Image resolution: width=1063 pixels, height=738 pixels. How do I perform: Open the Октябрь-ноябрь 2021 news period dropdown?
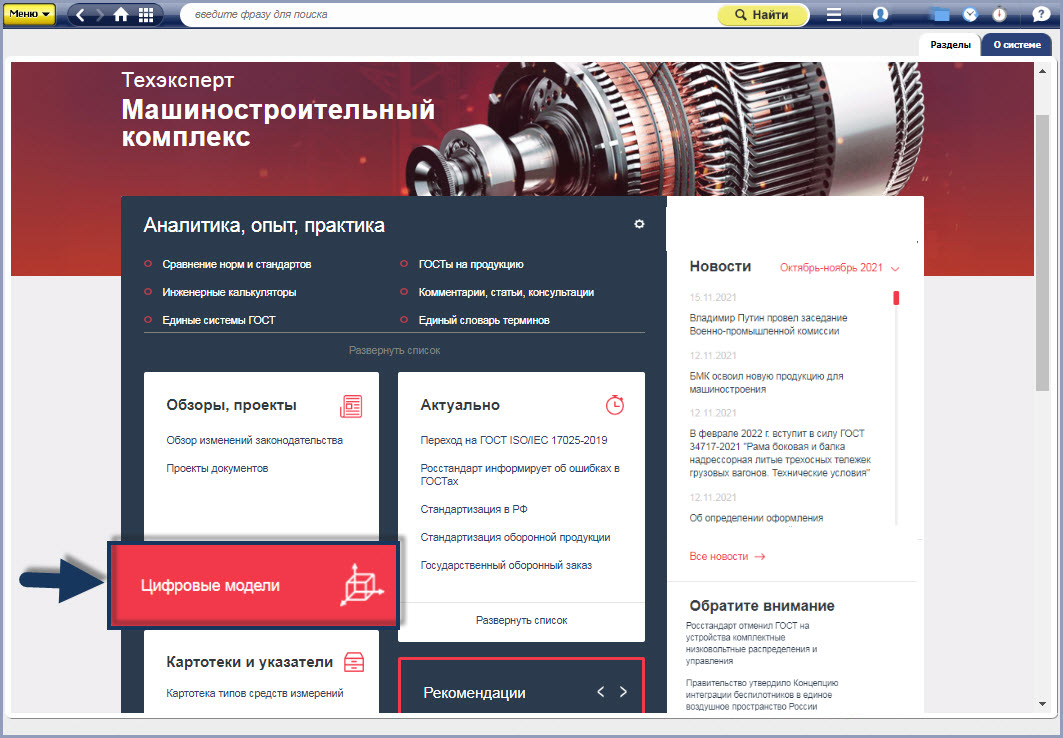click(x=839, y=268)
